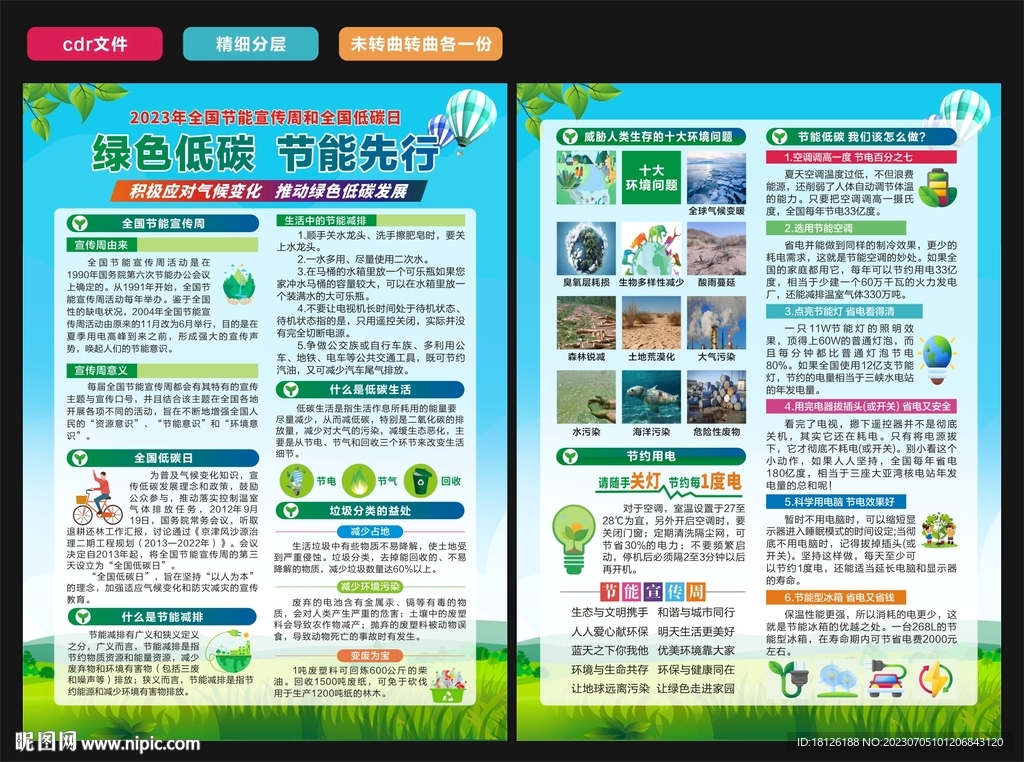Click the '变废为宝' orange label
This screenshot has width=1024, height=762.
coord(370,656)
